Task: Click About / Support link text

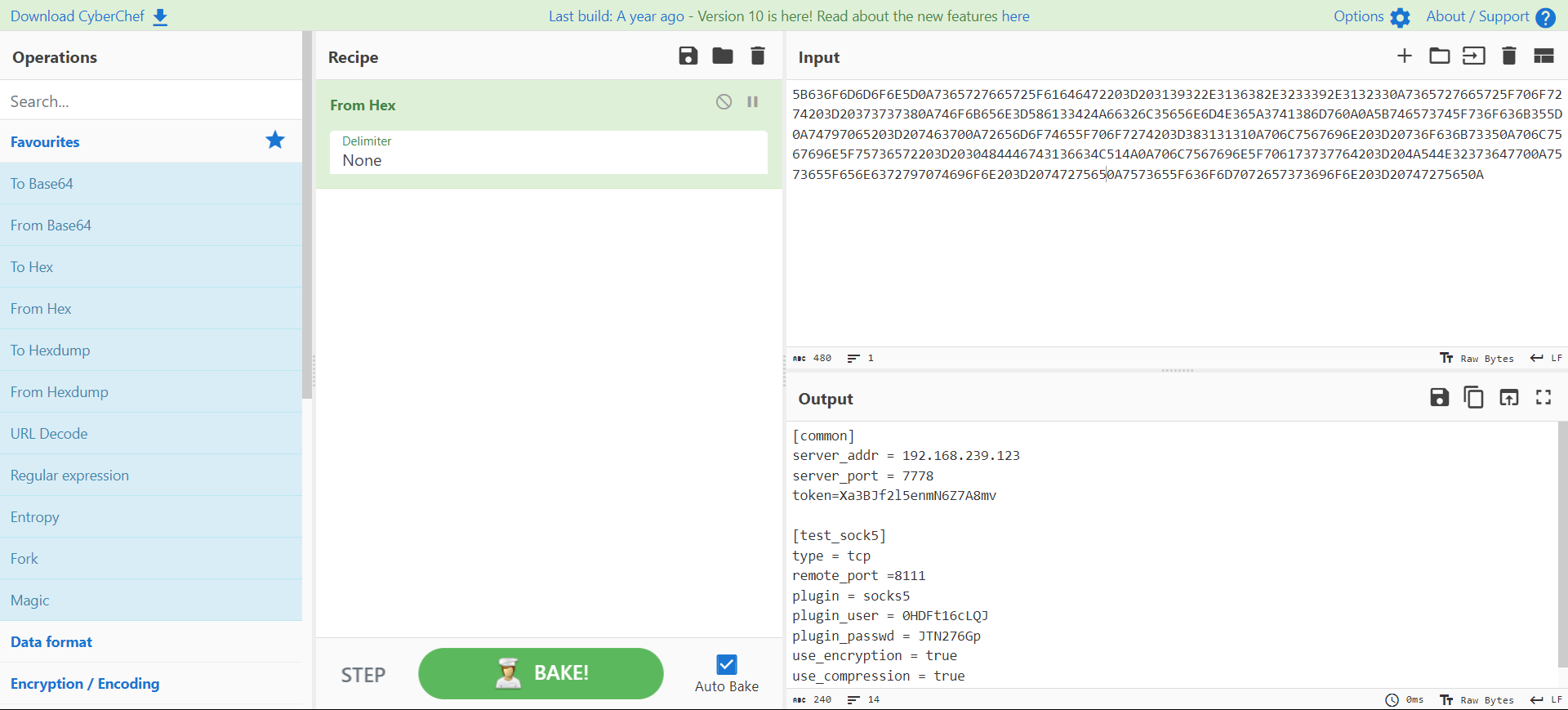Action: (x=1477, y=16)
